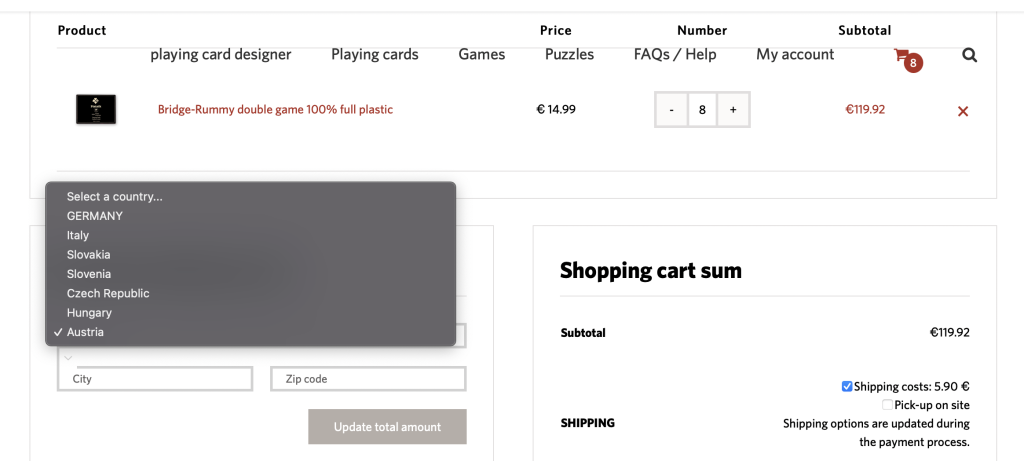Screen dimensions: 1024x461
Task: Focus the City input field
Action: click(x=155, y=379)
